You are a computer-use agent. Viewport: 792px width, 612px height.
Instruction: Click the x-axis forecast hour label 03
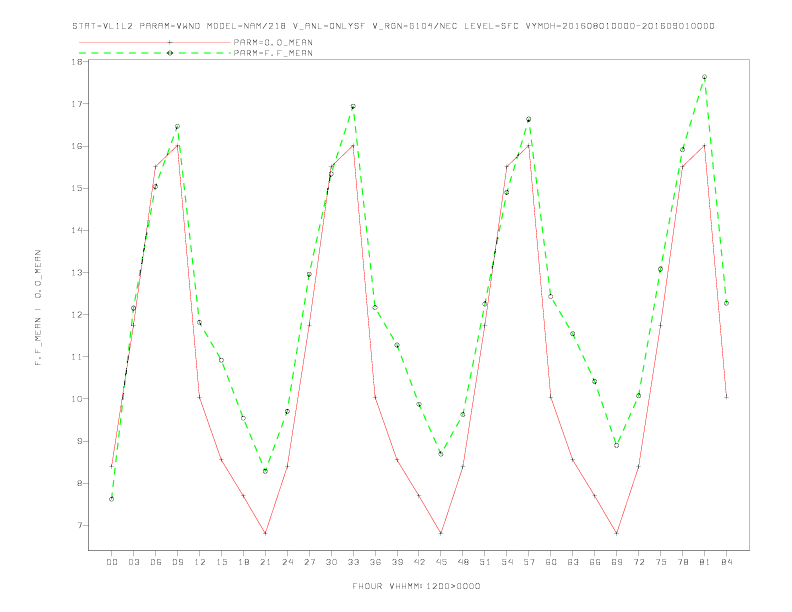(x=133, y=562)
